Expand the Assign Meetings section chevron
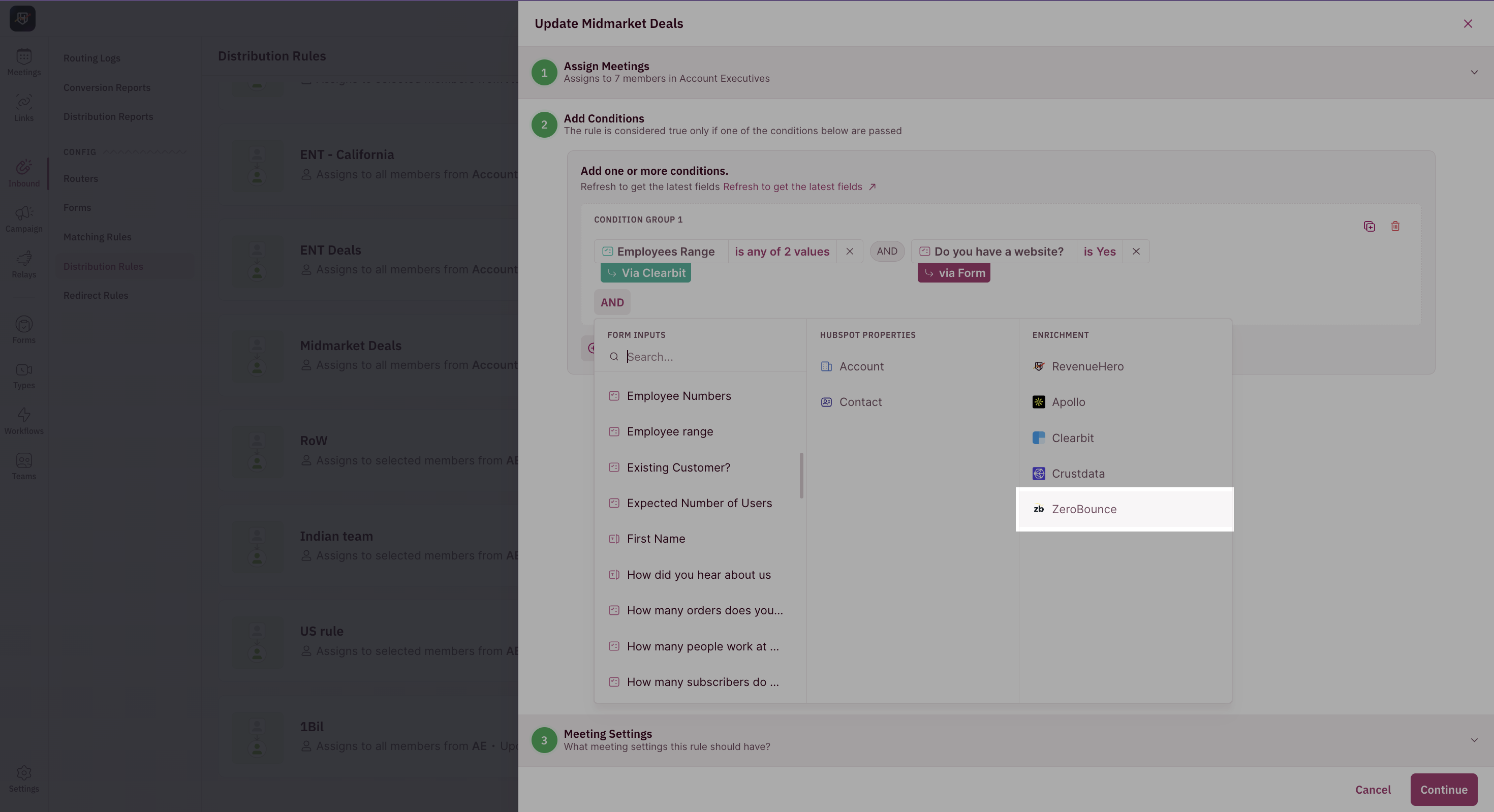 pyautogui.click(x=1474, y=73)
